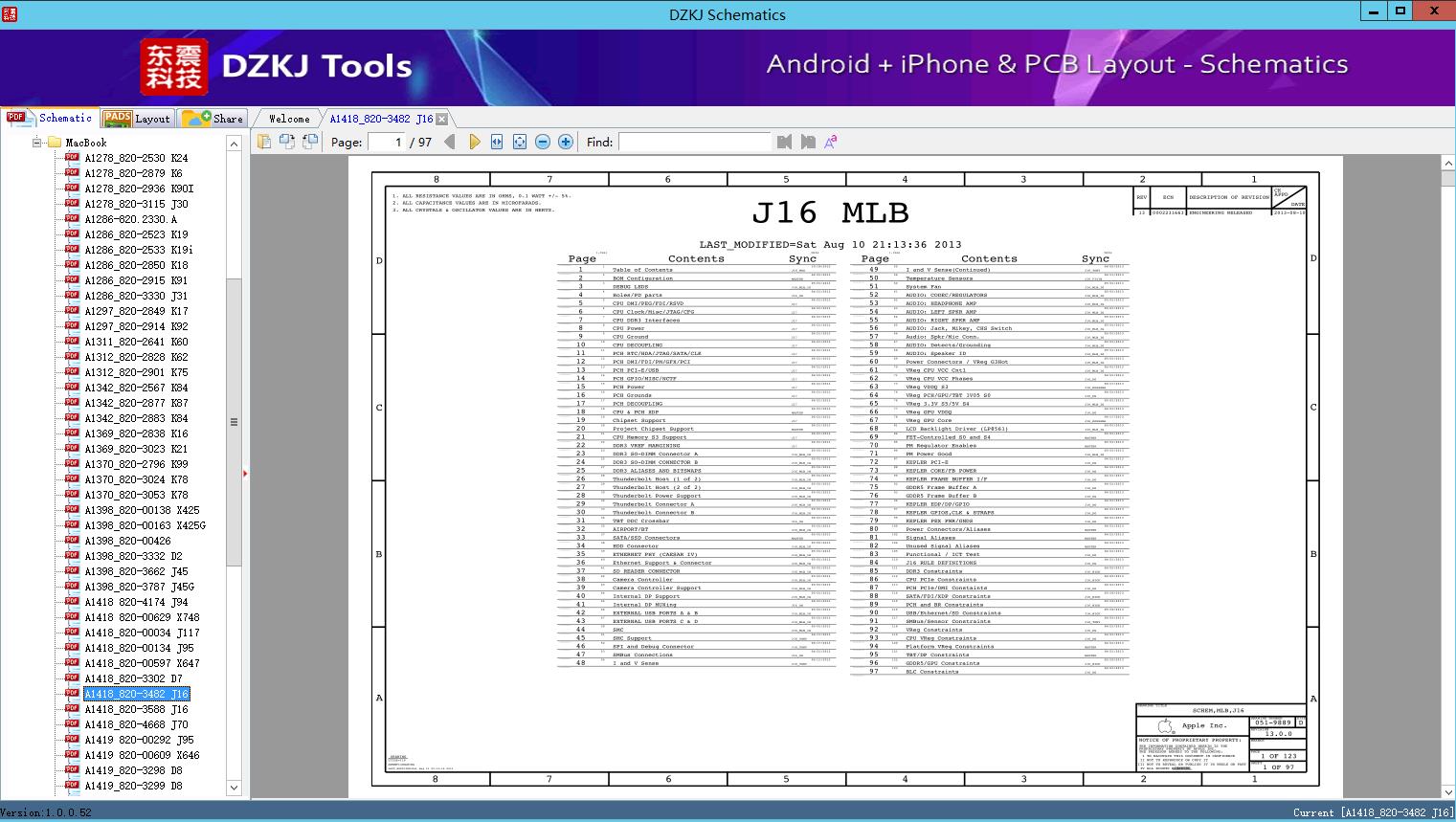Open A1278_820-2936 K90I schematic
1456x822 pixels.
139,189
